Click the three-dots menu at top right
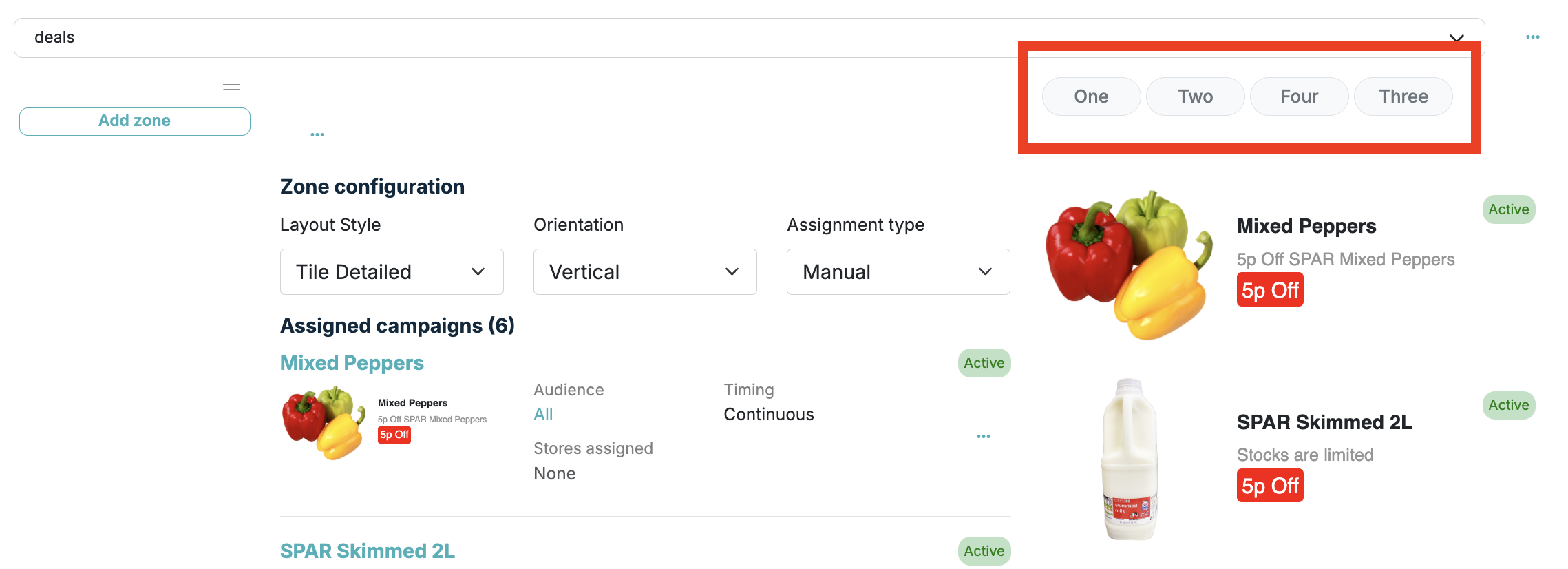 coord(1532,37)
